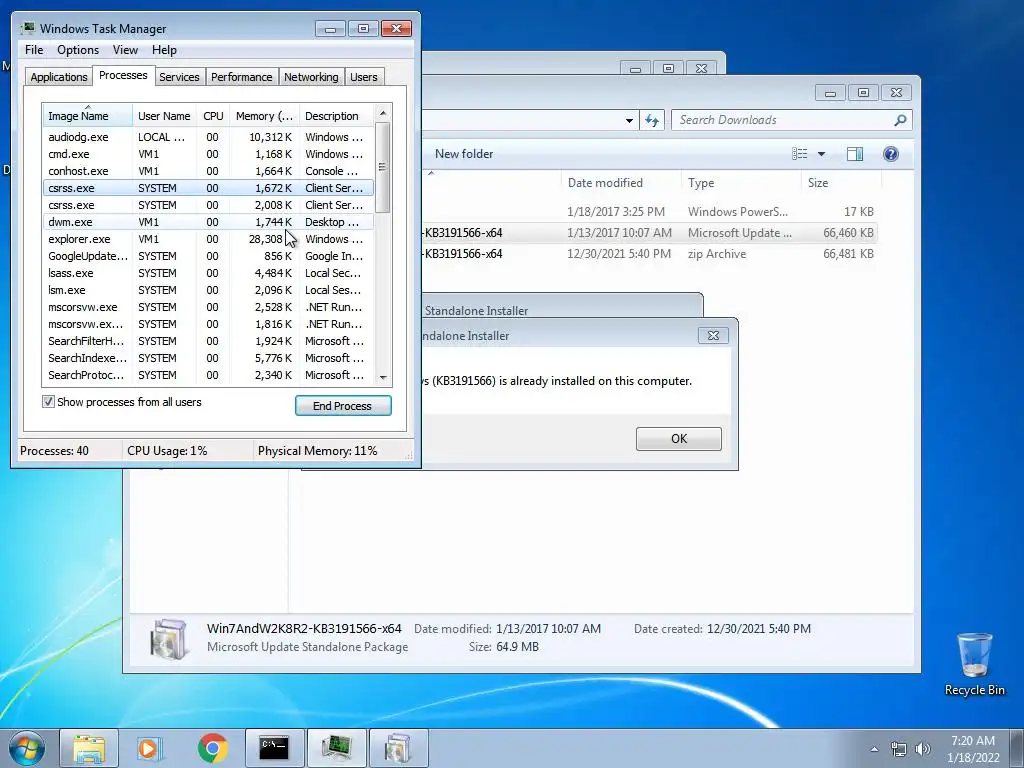Sort processes by User Name column

165,116
